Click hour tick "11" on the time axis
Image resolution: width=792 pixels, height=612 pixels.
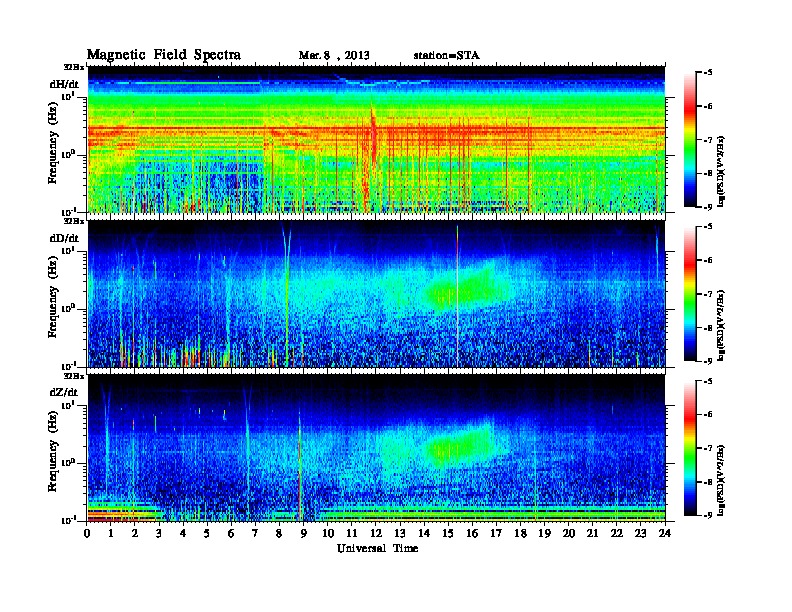tap(352, 533)
